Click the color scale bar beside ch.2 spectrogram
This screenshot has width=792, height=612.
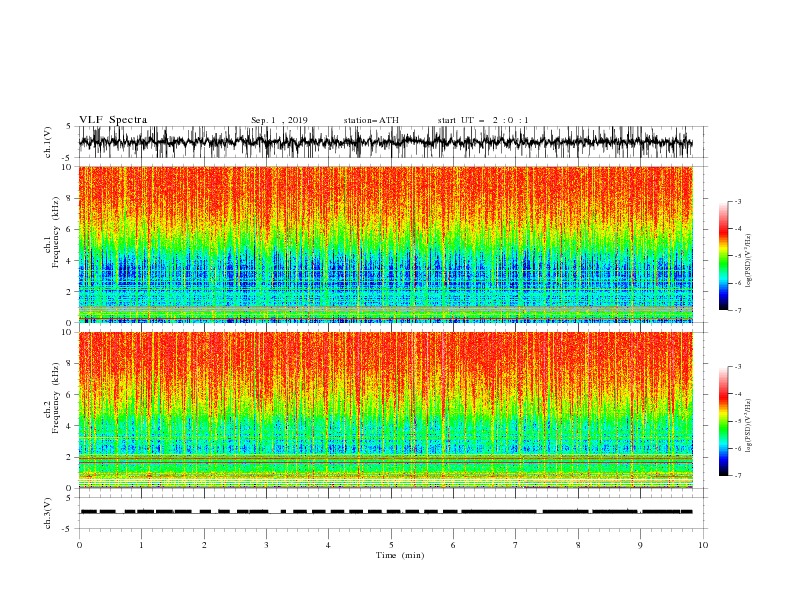(x=723, y=421)
